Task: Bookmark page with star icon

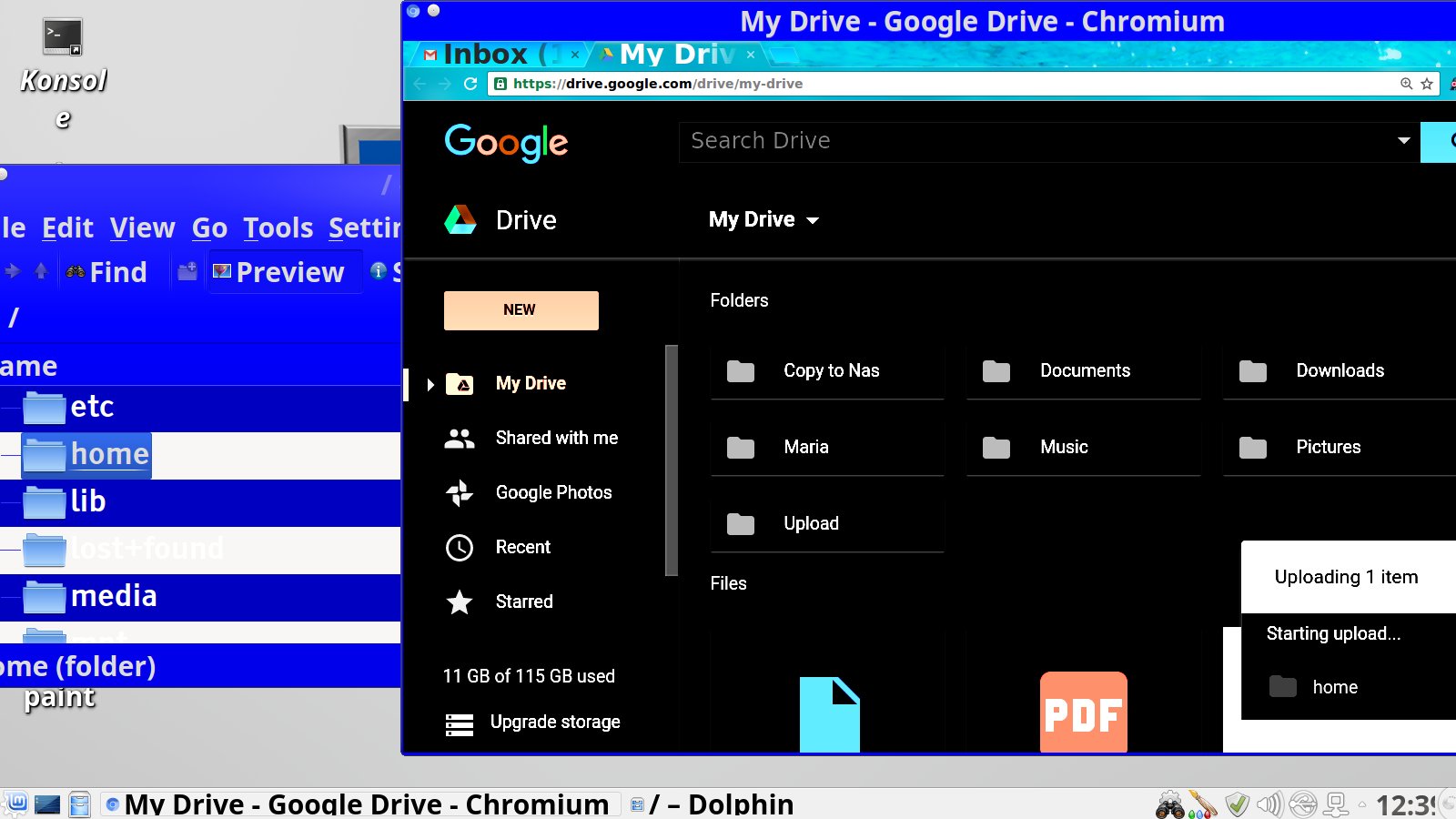Action: pos(1427,84)
